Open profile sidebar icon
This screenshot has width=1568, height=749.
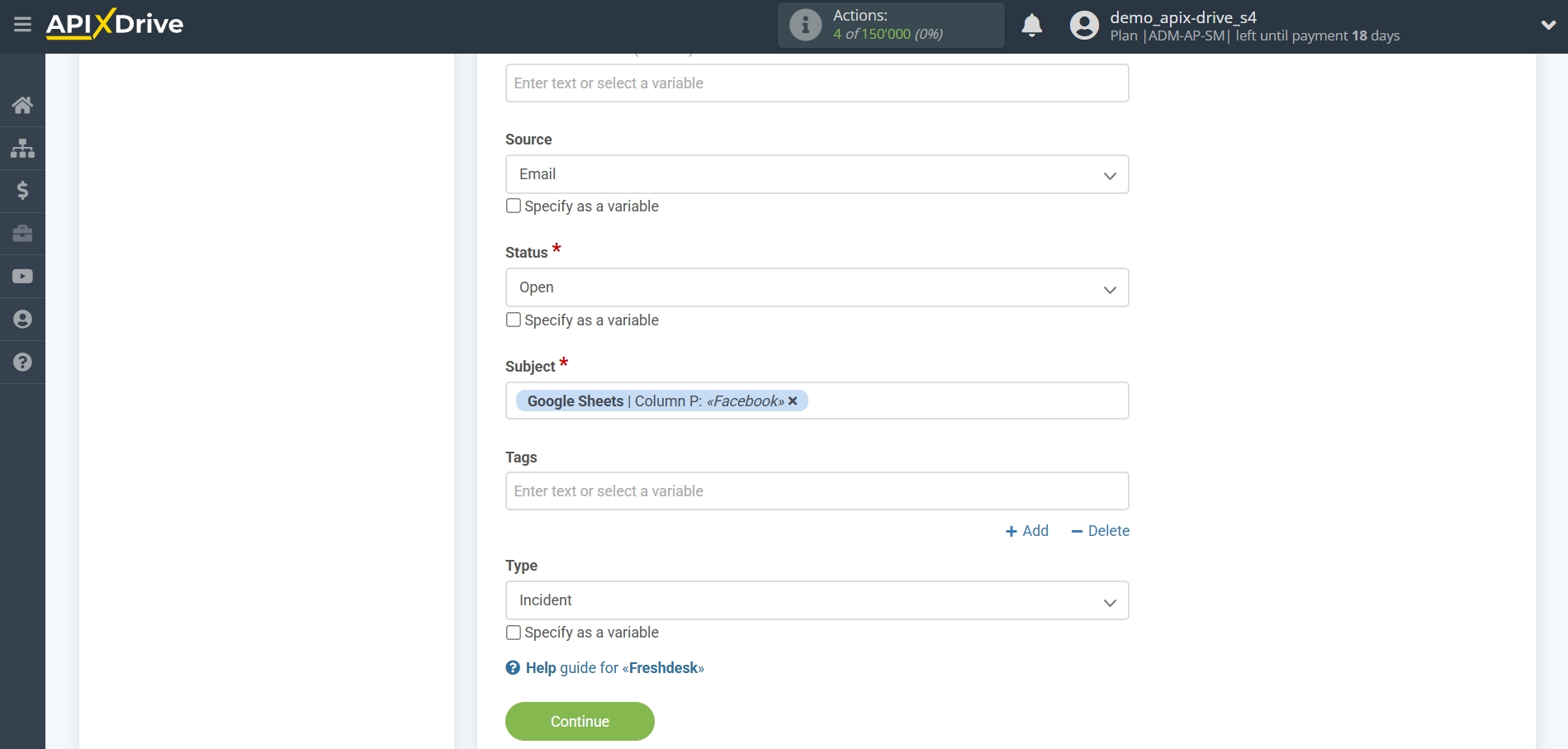(x=22, y=320)
